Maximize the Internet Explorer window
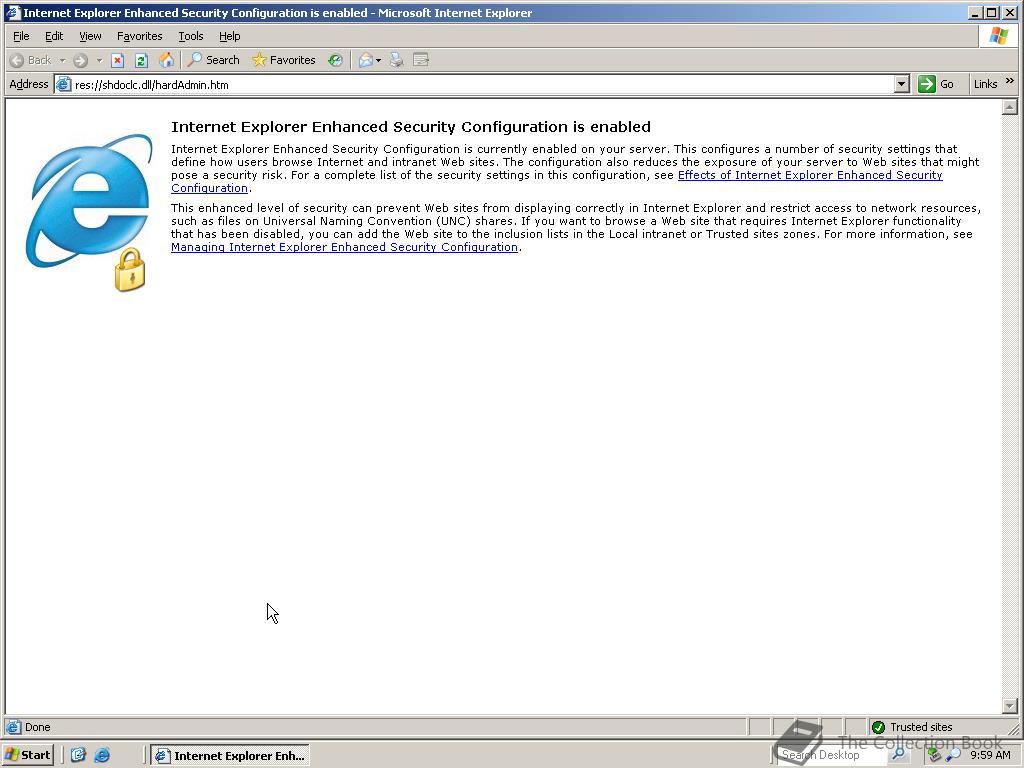The height and width of the screenshot is (768, 1024). (991, 12)
